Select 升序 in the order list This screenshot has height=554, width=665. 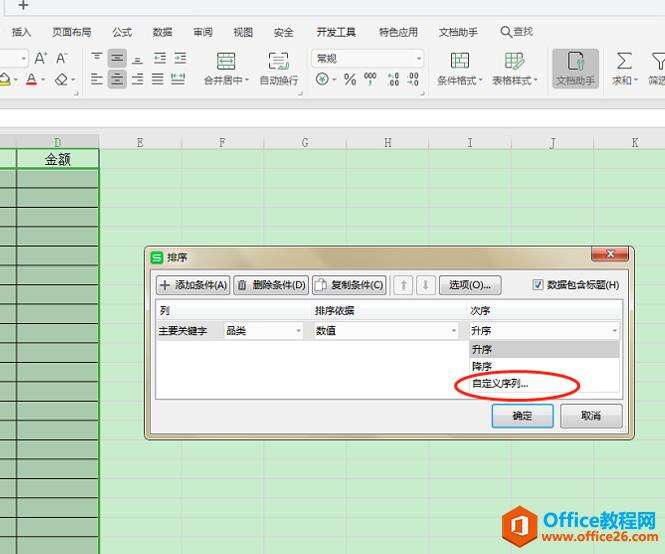[545, 350]
